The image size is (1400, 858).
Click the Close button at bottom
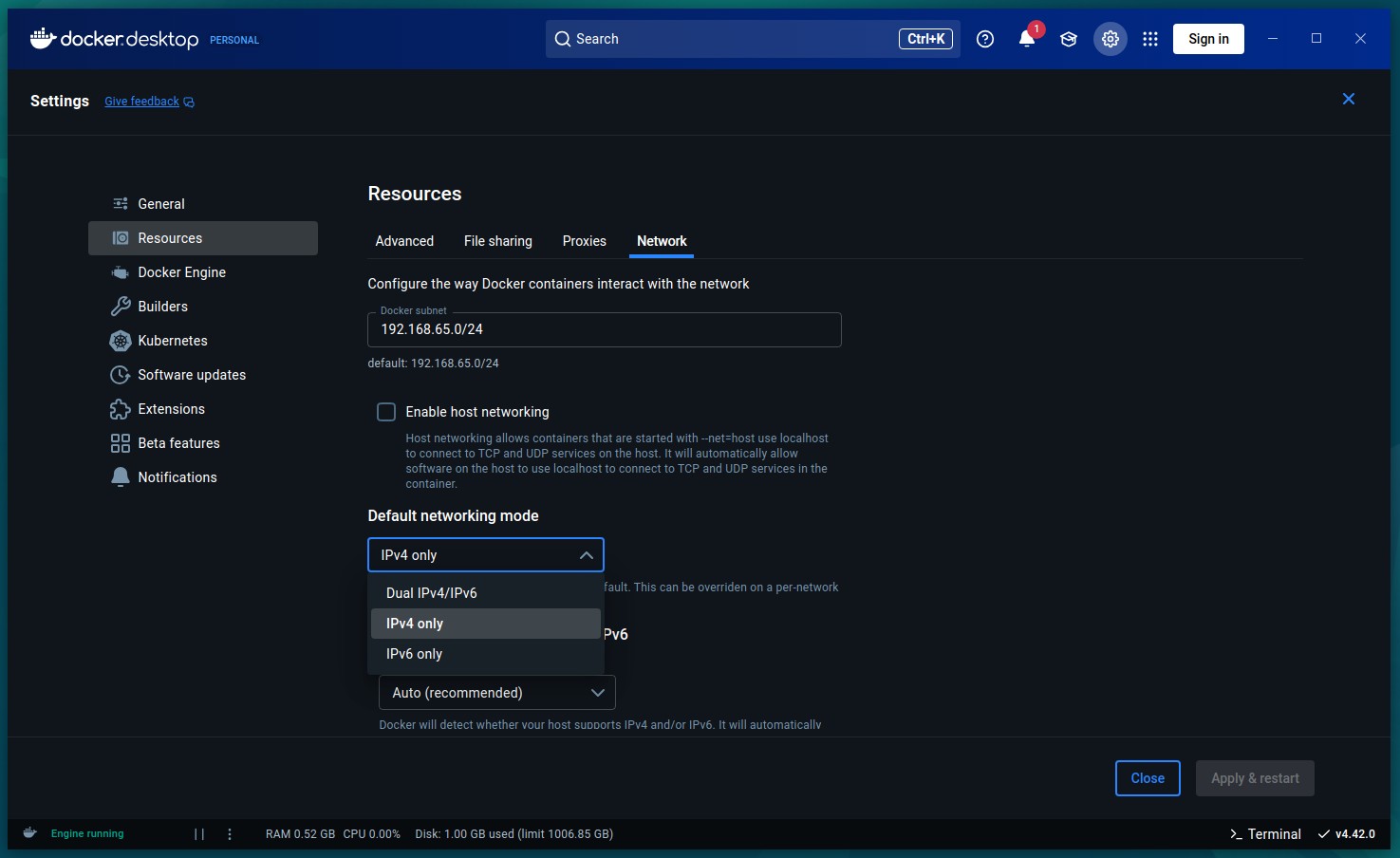click(x=1148, y=778)
